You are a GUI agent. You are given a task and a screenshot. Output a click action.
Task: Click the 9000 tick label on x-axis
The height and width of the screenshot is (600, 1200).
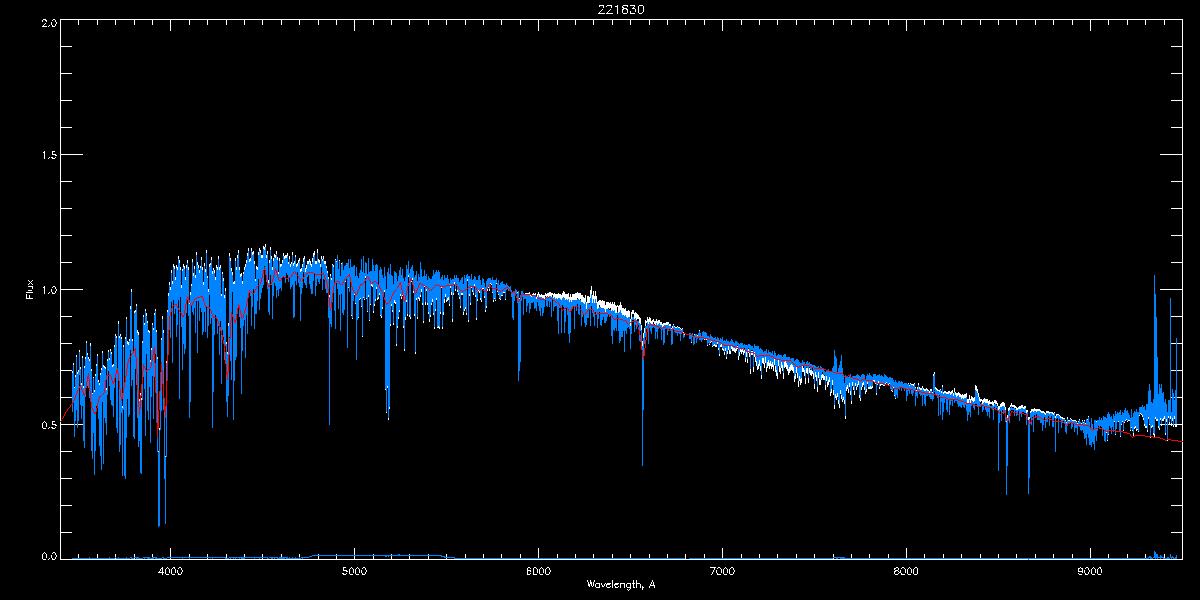pyautogui.click(x=1090, y=571)
